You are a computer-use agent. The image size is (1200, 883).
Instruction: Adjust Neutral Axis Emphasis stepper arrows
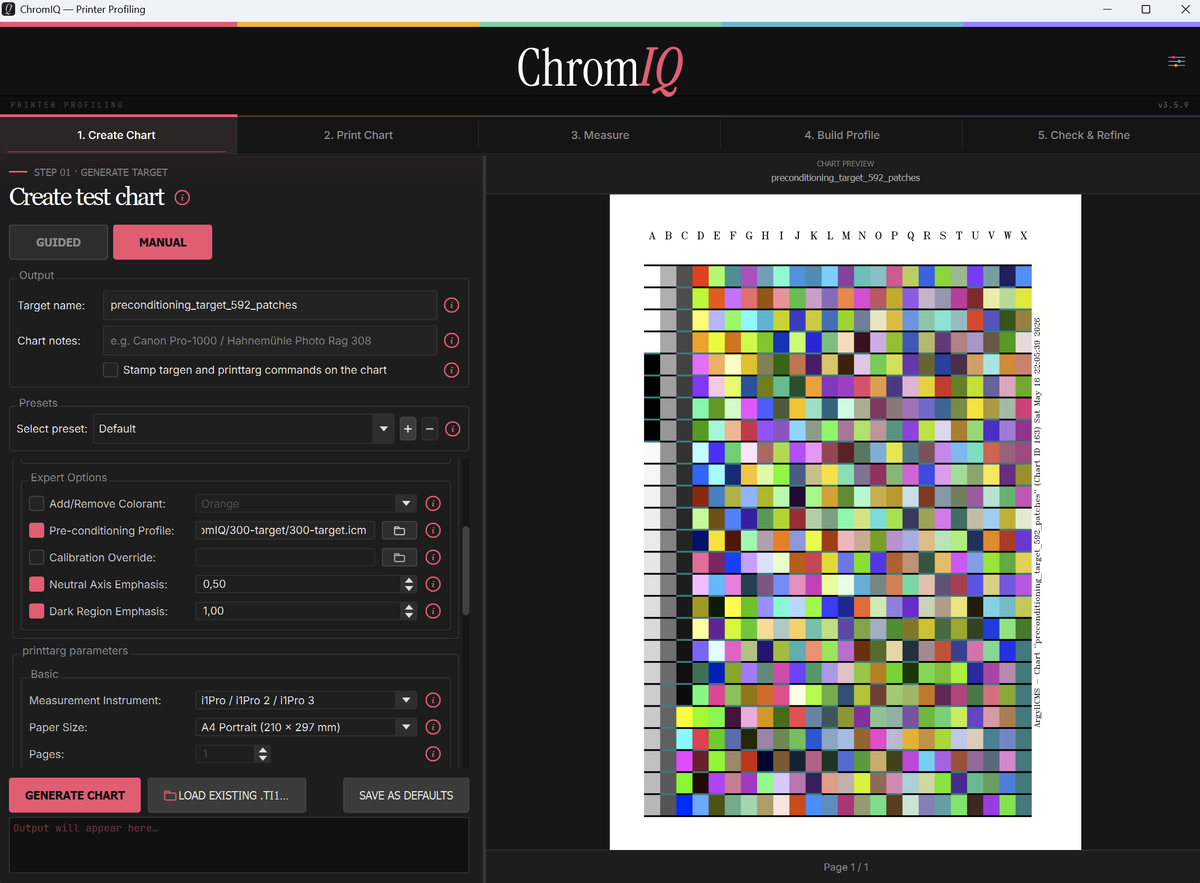pos(408,584)
